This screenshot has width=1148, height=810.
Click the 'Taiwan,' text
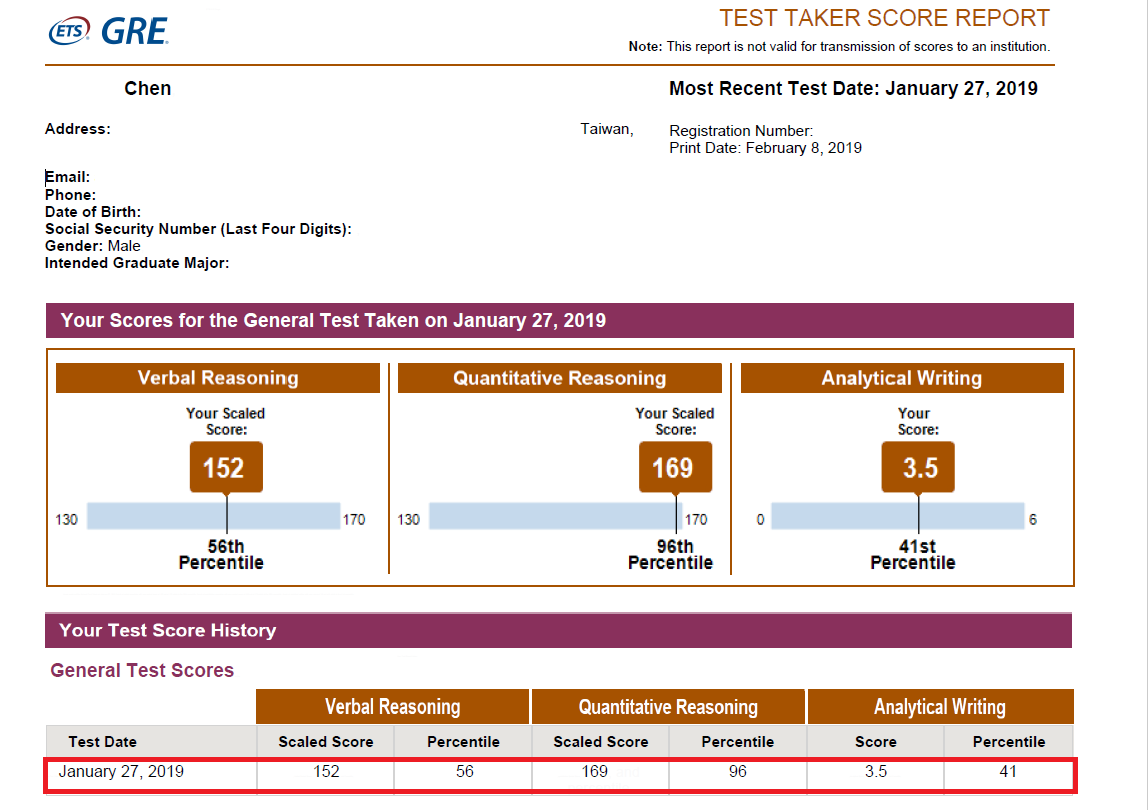tap(607, 130)
